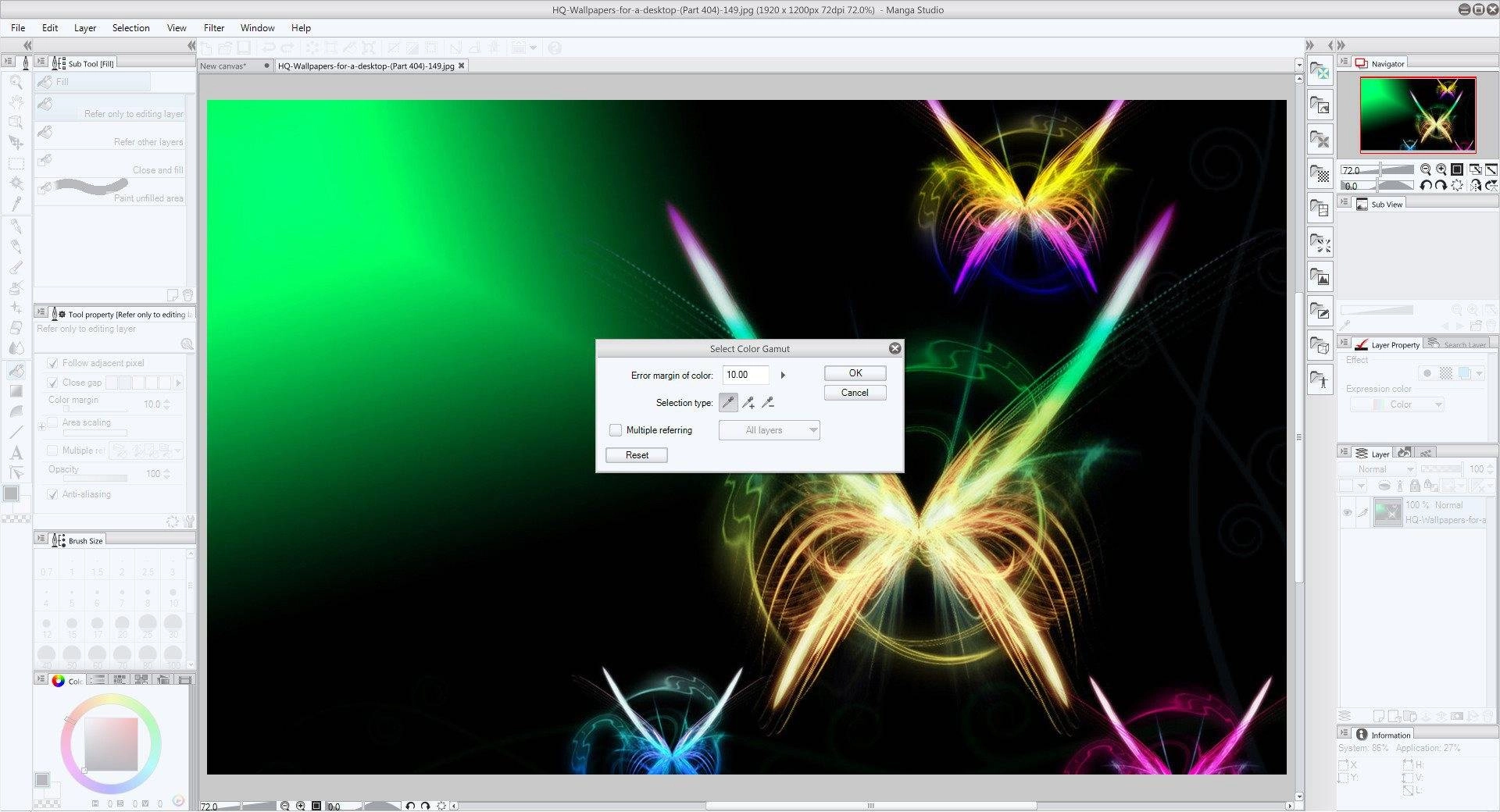Open the File menu
The height and width of the screenshot is (812, 1500).
[x=18, y=27]
